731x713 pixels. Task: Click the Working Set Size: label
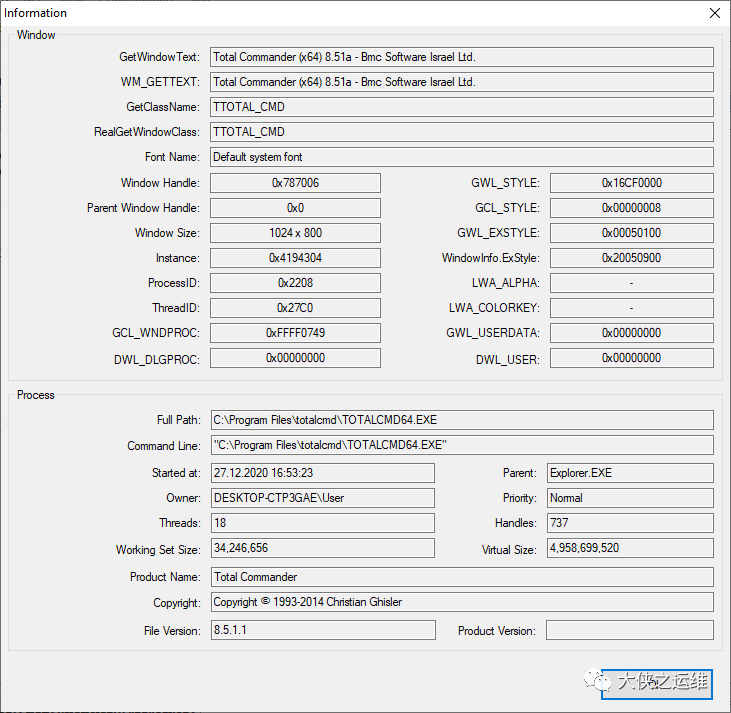[158, 550]
